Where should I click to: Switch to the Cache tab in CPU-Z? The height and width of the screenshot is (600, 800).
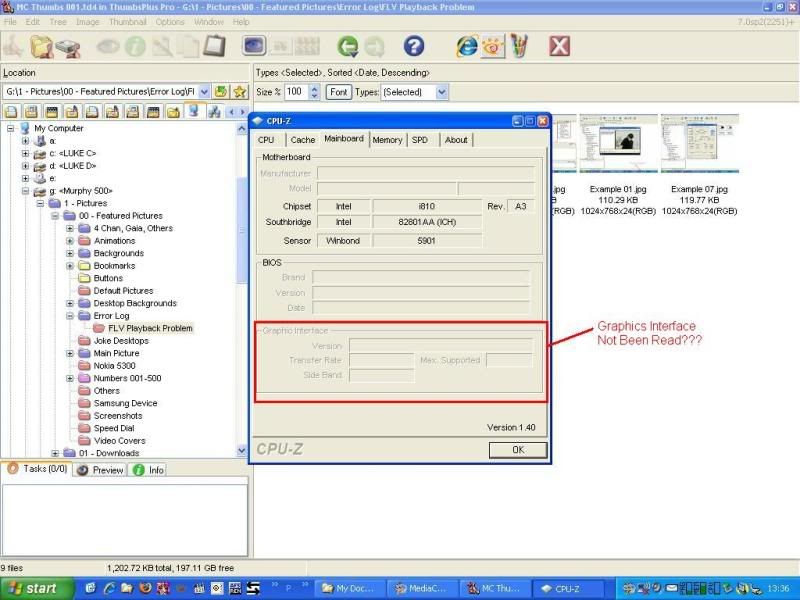tap(303, 140)
